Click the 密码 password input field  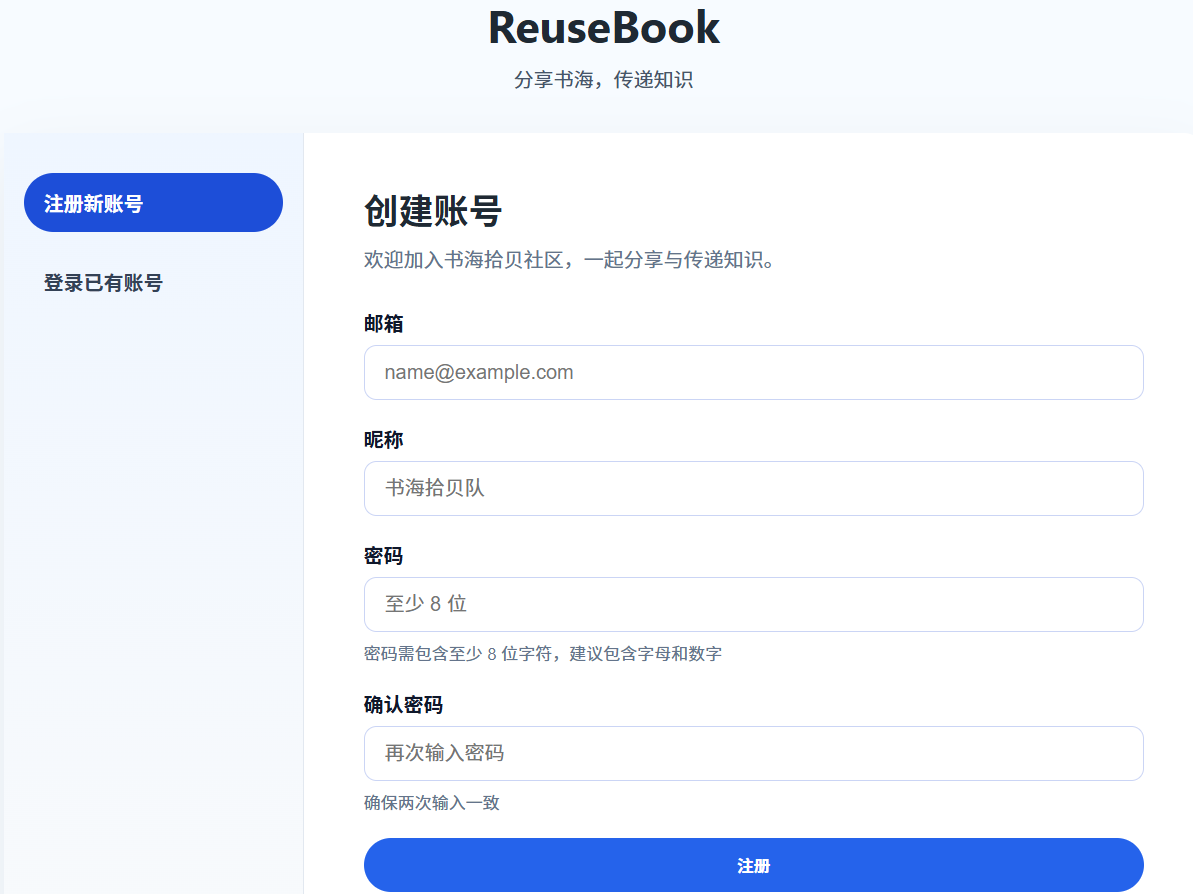[x=753, y=604]
